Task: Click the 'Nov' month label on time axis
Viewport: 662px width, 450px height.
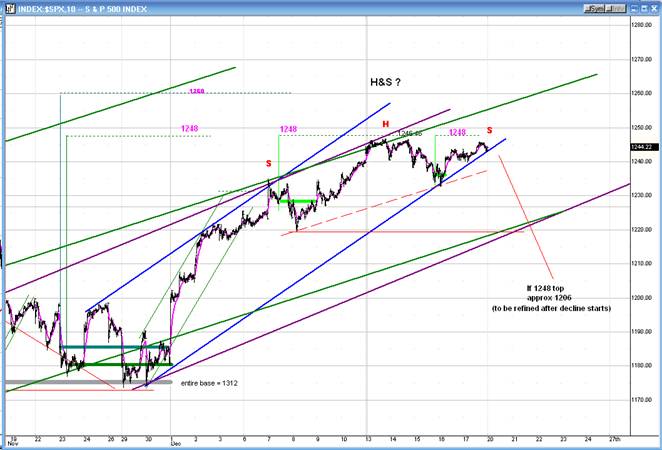Action: [x=12, y=444]
